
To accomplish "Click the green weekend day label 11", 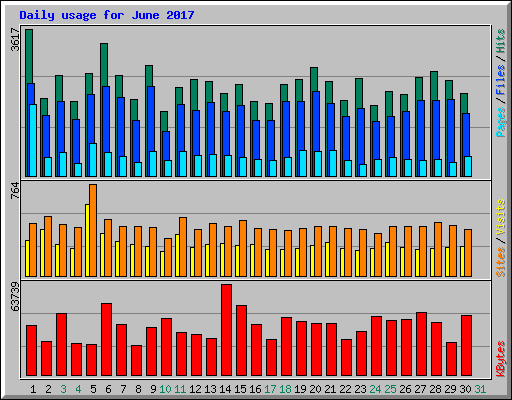I will 180,389.
